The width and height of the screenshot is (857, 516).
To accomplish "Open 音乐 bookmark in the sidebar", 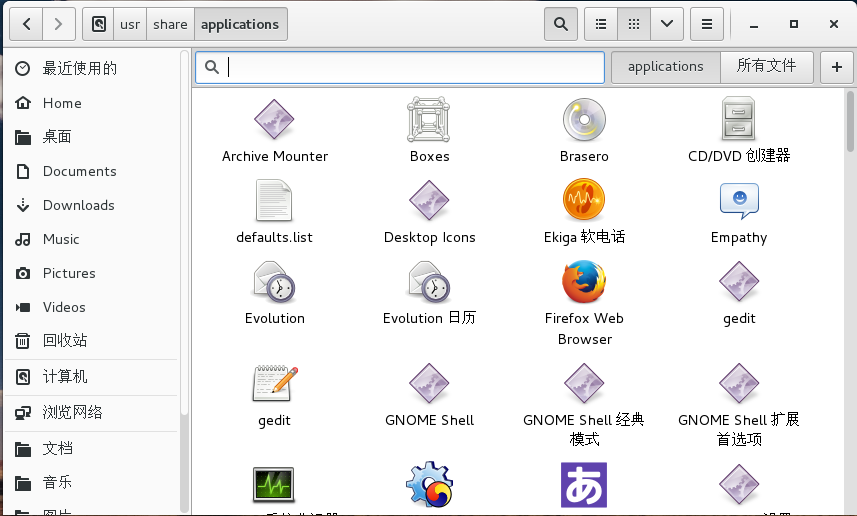I will point(91,483).
